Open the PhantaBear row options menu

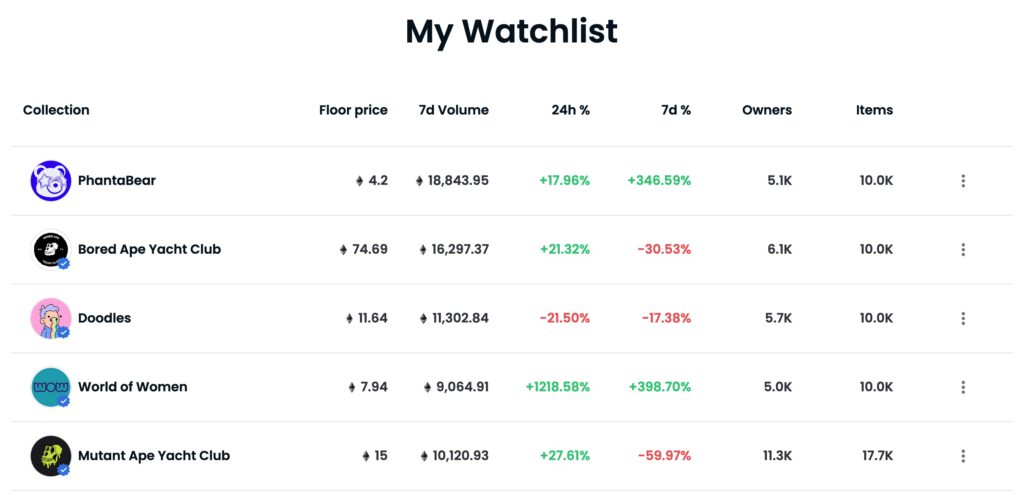click(963, 181)
